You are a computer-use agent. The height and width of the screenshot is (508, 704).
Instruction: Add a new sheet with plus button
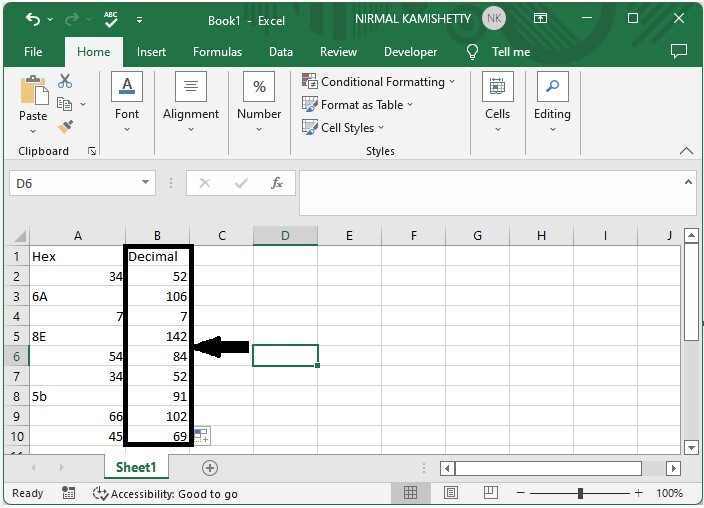[x=210, y=468]
